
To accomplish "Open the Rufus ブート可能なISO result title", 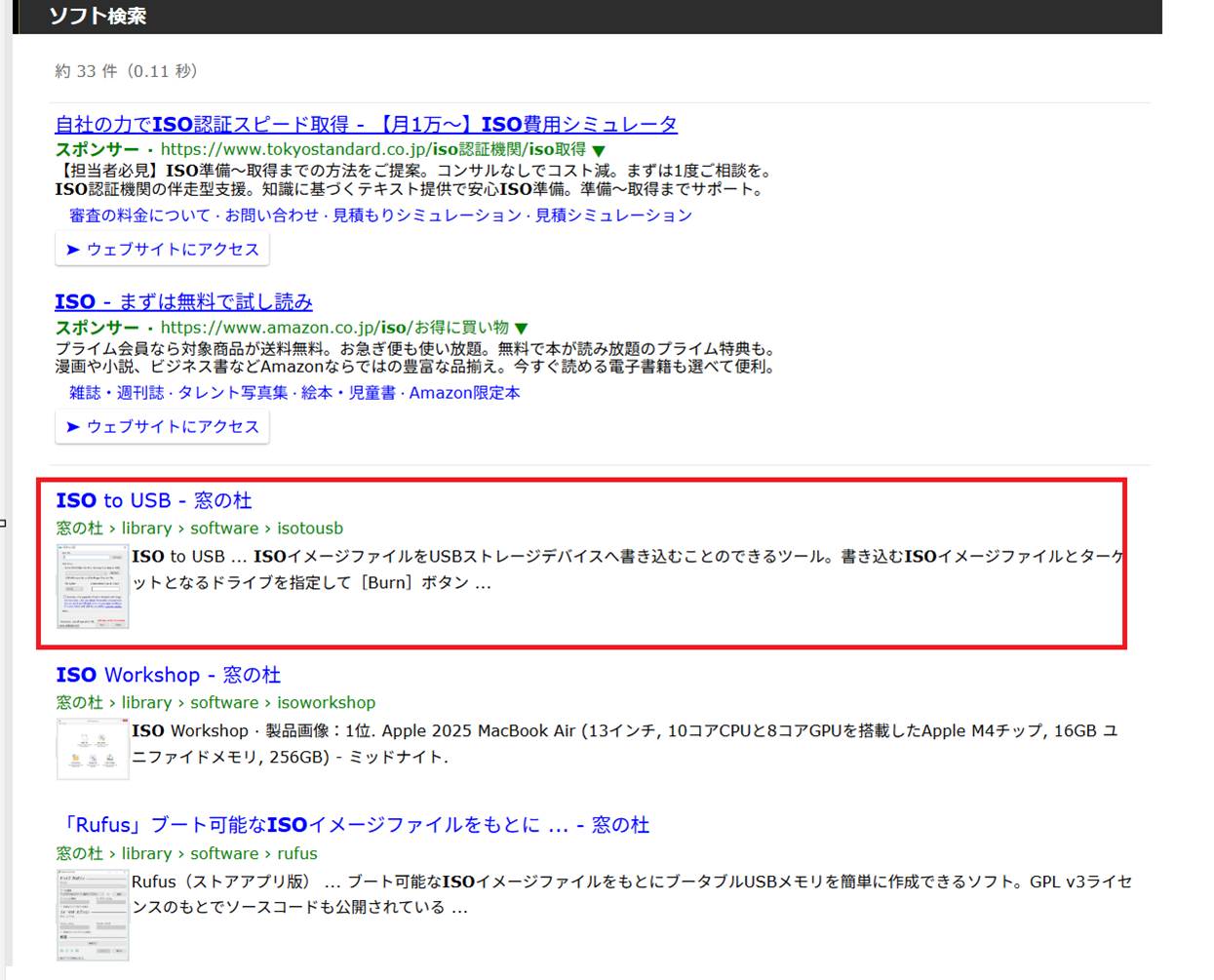I will [x=352, y=826].
